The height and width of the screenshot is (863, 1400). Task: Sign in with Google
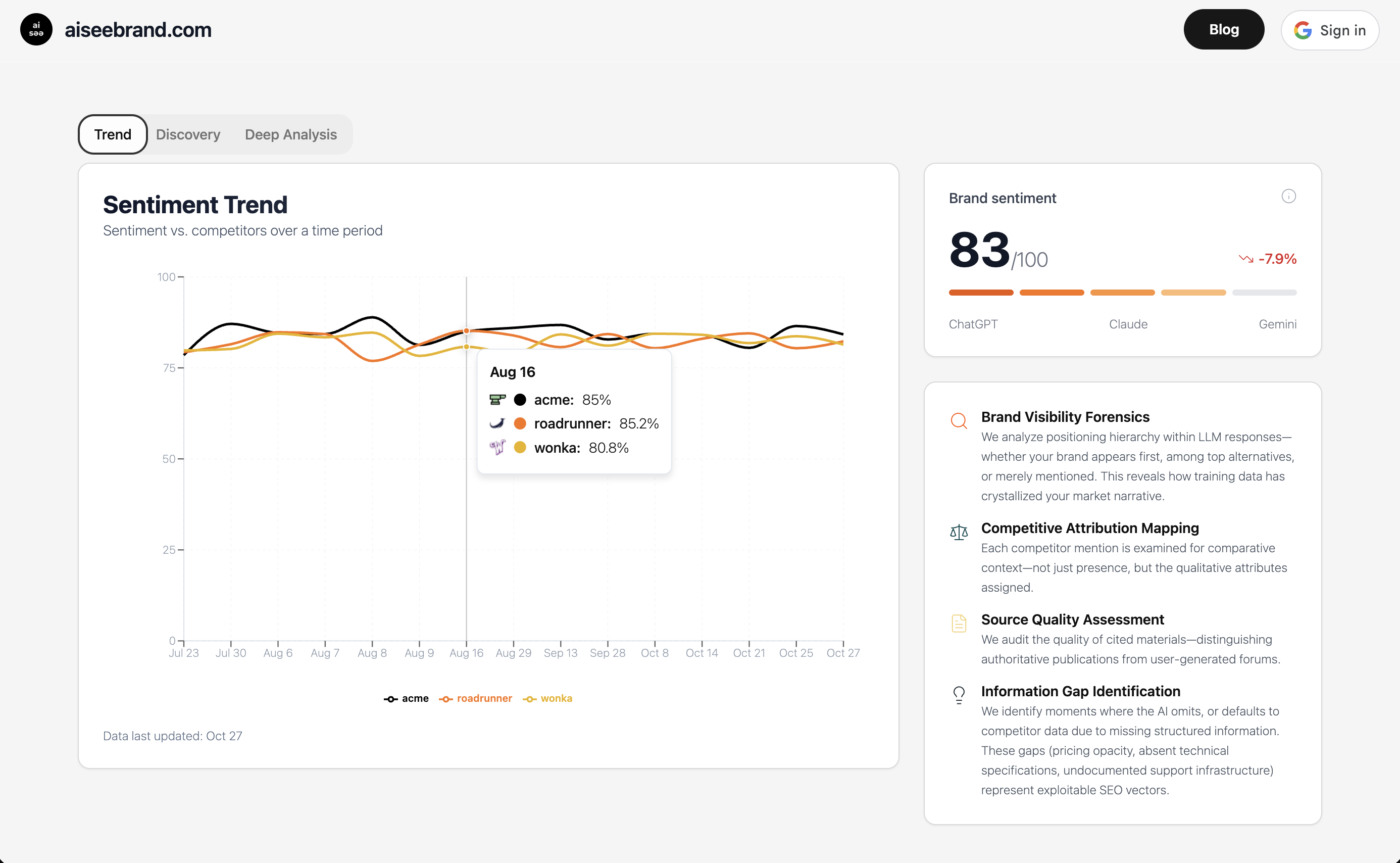pos(1329,30)
